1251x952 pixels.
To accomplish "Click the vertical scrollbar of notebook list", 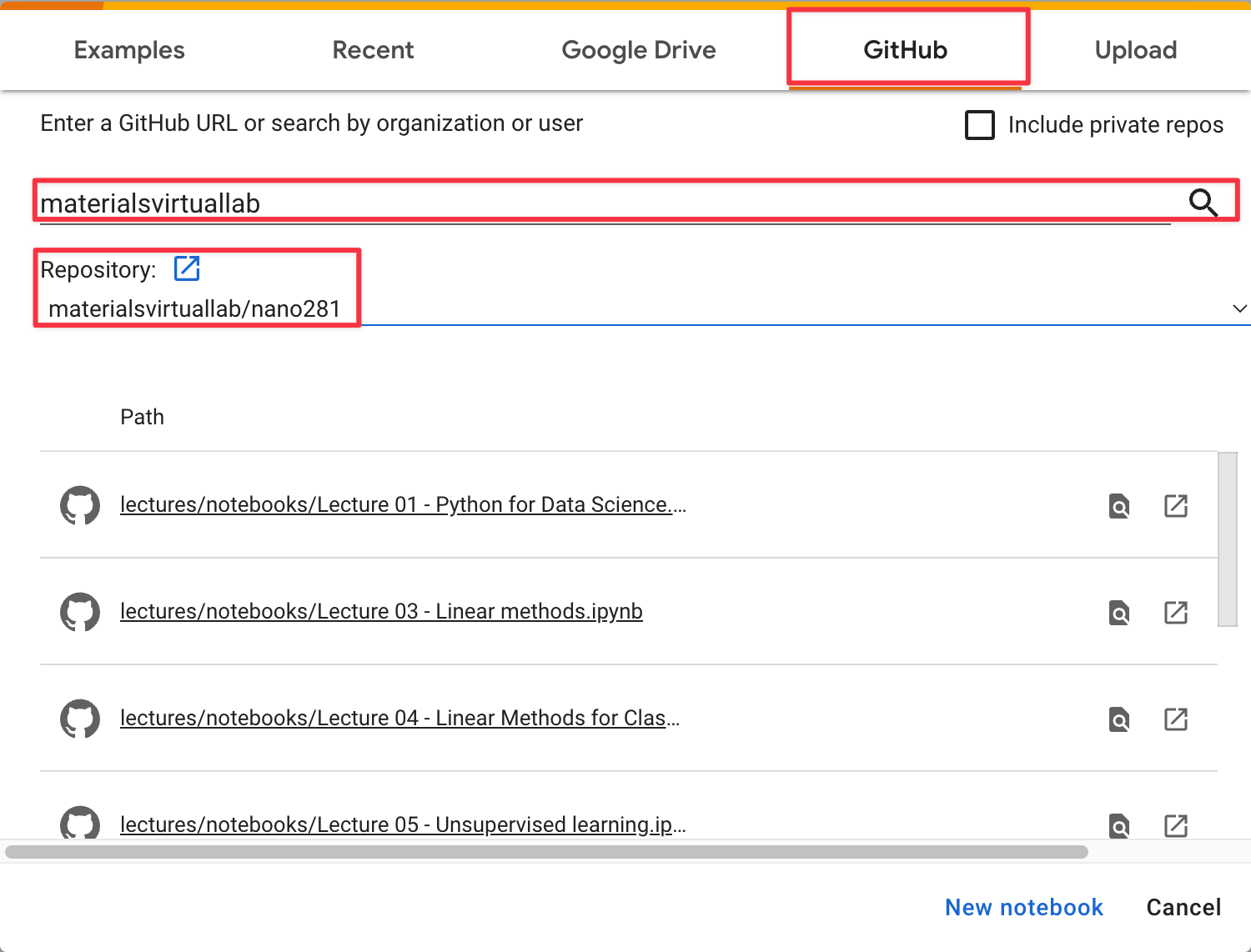I will tap(1228, 539).
